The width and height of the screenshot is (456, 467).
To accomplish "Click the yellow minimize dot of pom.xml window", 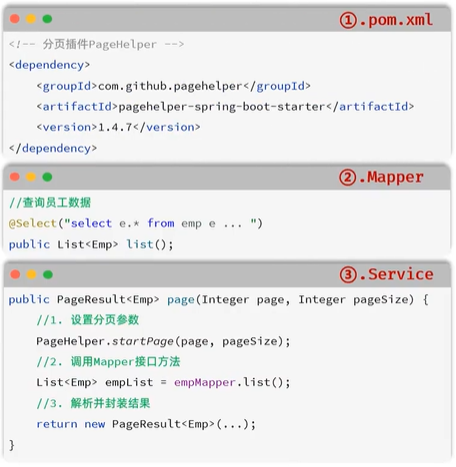I will 31,19.
